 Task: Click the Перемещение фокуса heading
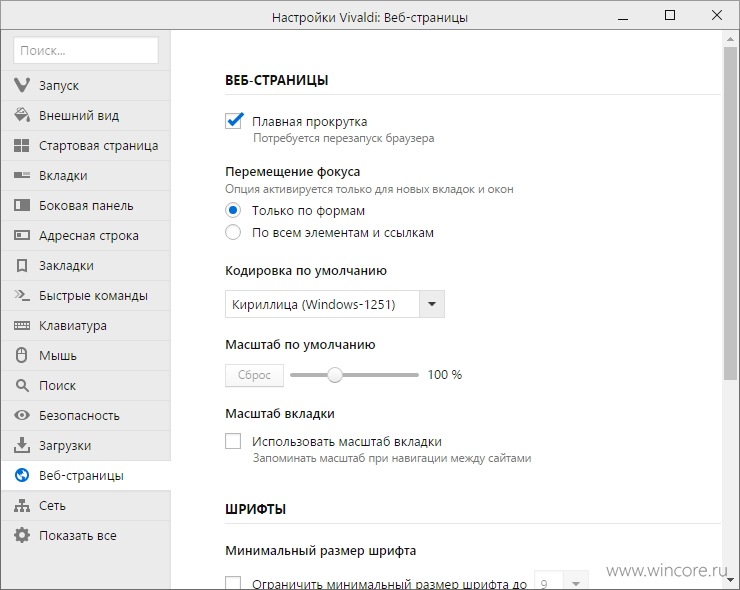click(293, 171)
